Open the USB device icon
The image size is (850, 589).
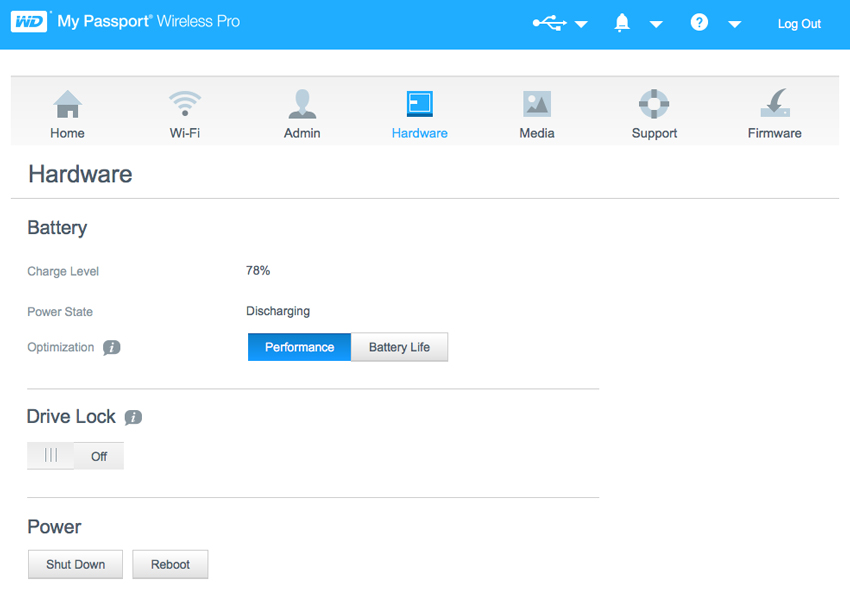[549, 23]
